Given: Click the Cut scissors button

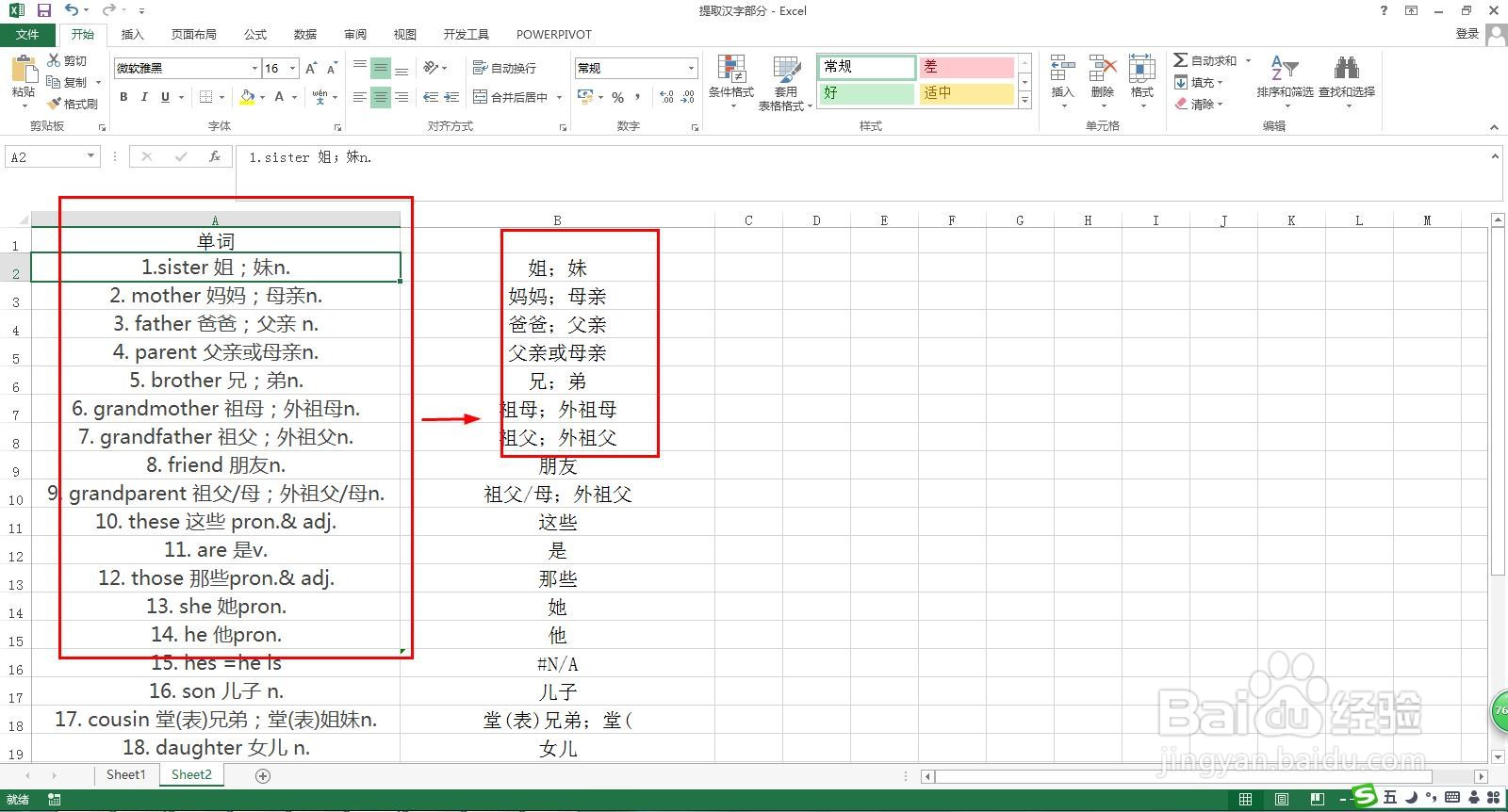Looking at the screenshot, I should (67, 60).
